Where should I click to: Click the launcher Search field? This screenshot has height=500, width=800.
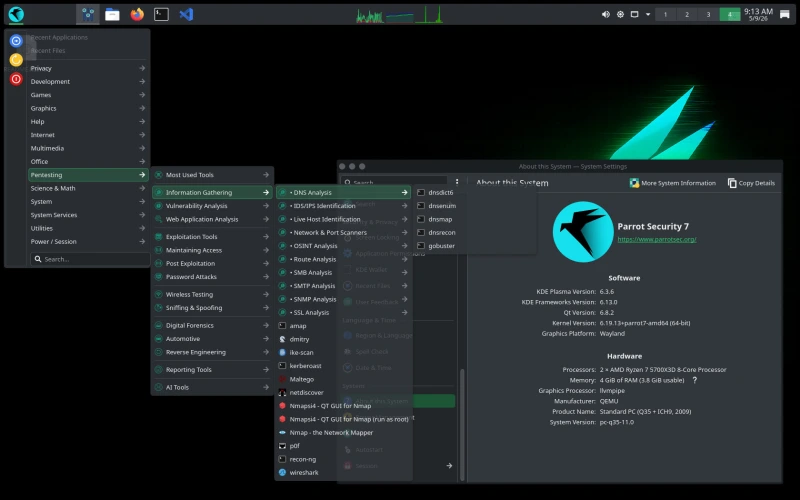(90, 259)
